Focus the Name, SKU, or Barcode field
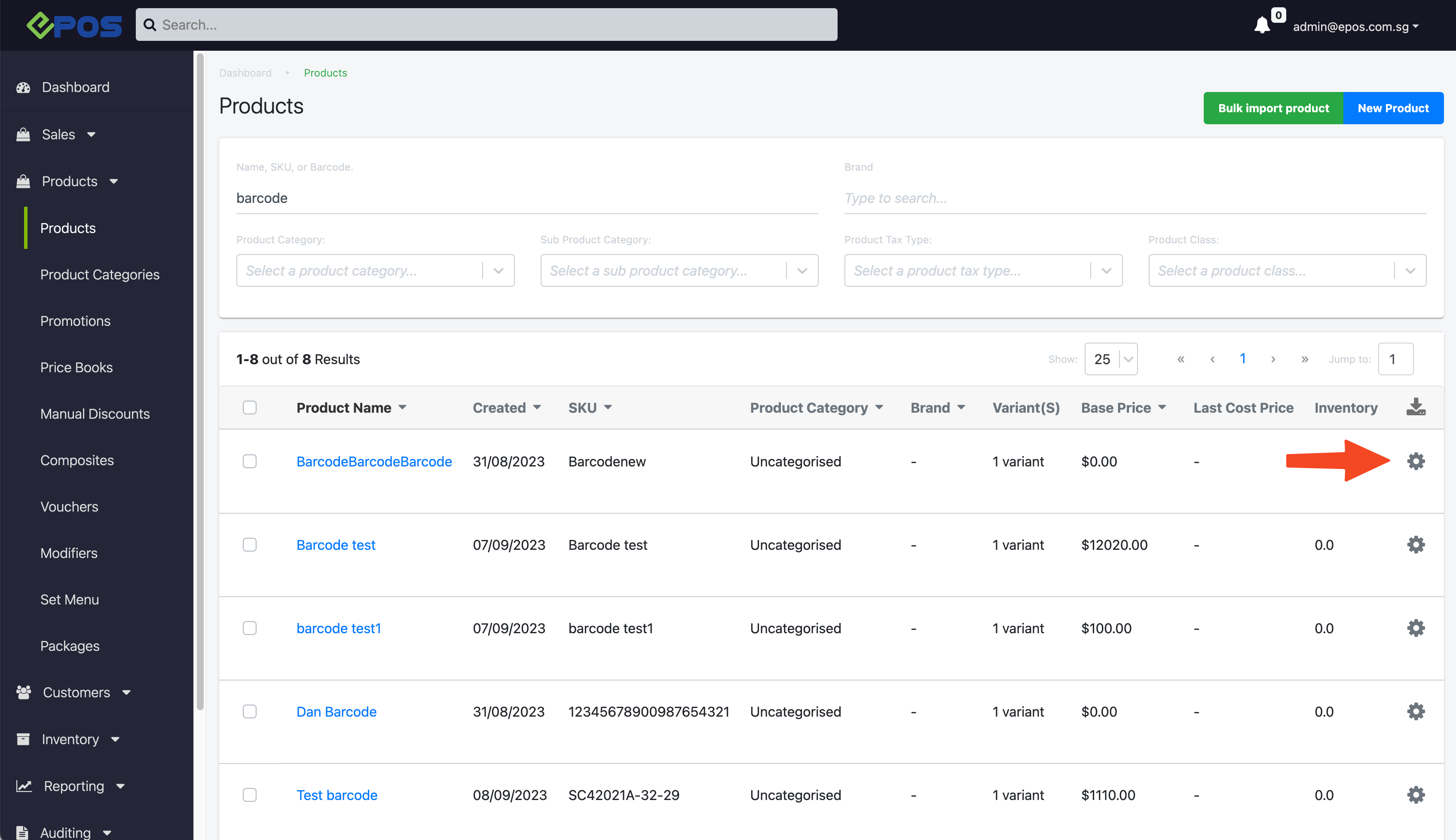The height and width of the screenshot is (840, 1456). click(527, 198)
